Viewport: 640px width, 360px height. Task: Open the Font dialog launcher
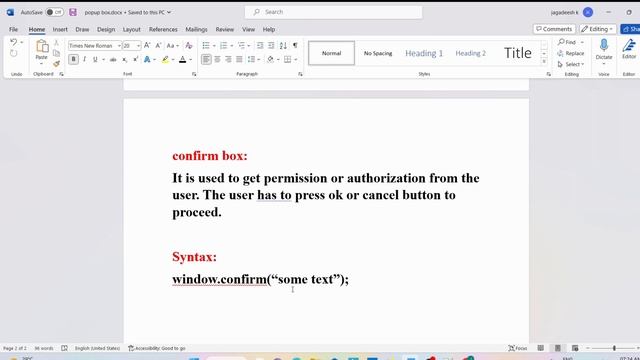[x=194, y=74]
